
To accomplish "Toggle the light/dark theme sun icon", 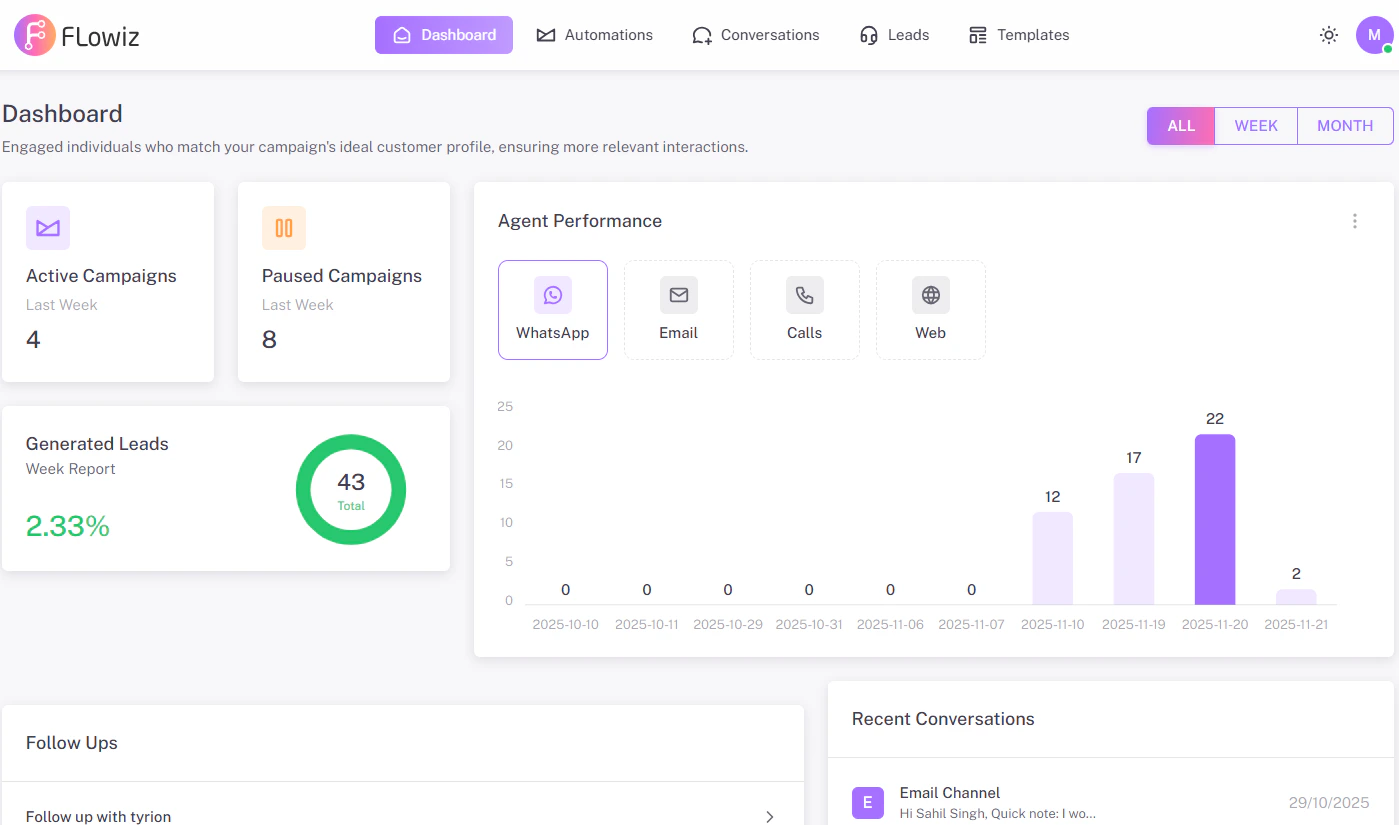I will 1329,35.
